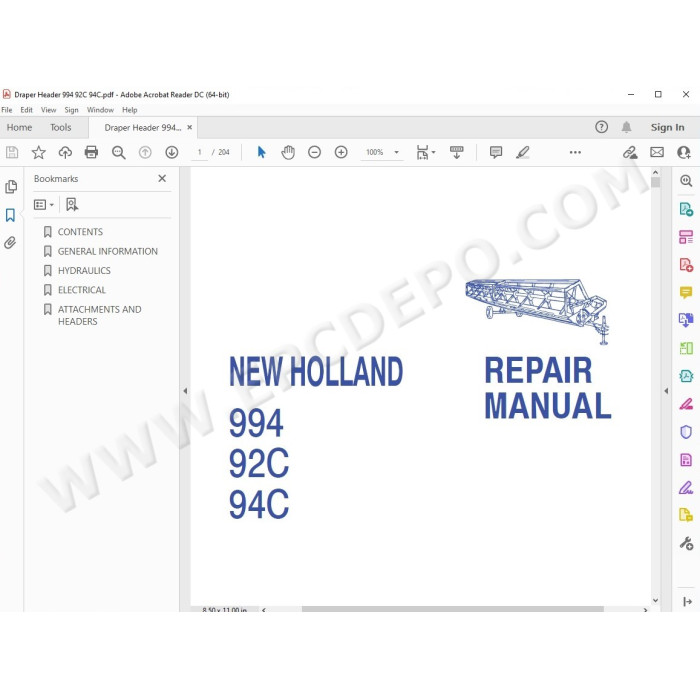The width and height of the screenshot is (700, 700).
Task: Open the notifications bell icon
Action: pos(627,127)
